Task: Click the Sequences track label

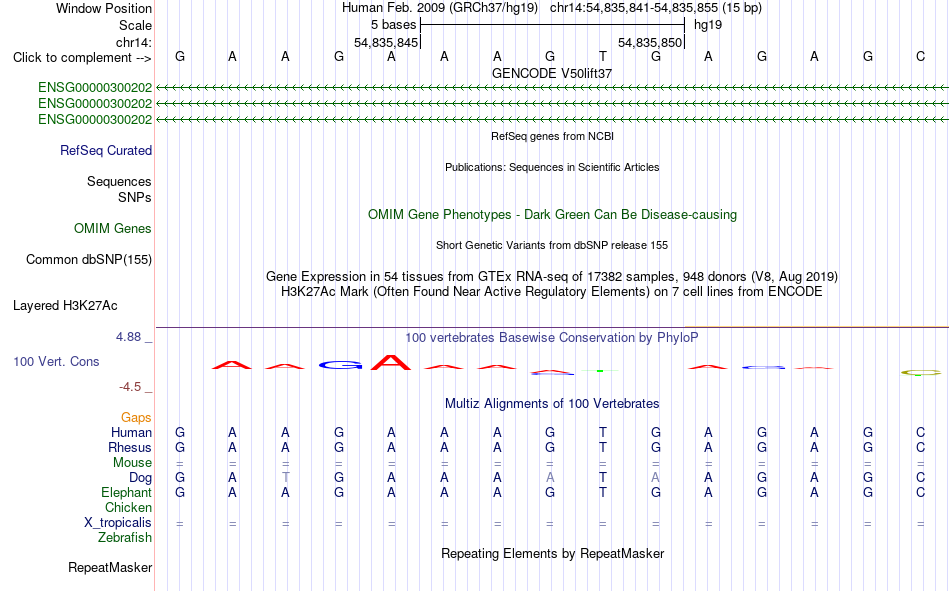Action: pos(119,181)
